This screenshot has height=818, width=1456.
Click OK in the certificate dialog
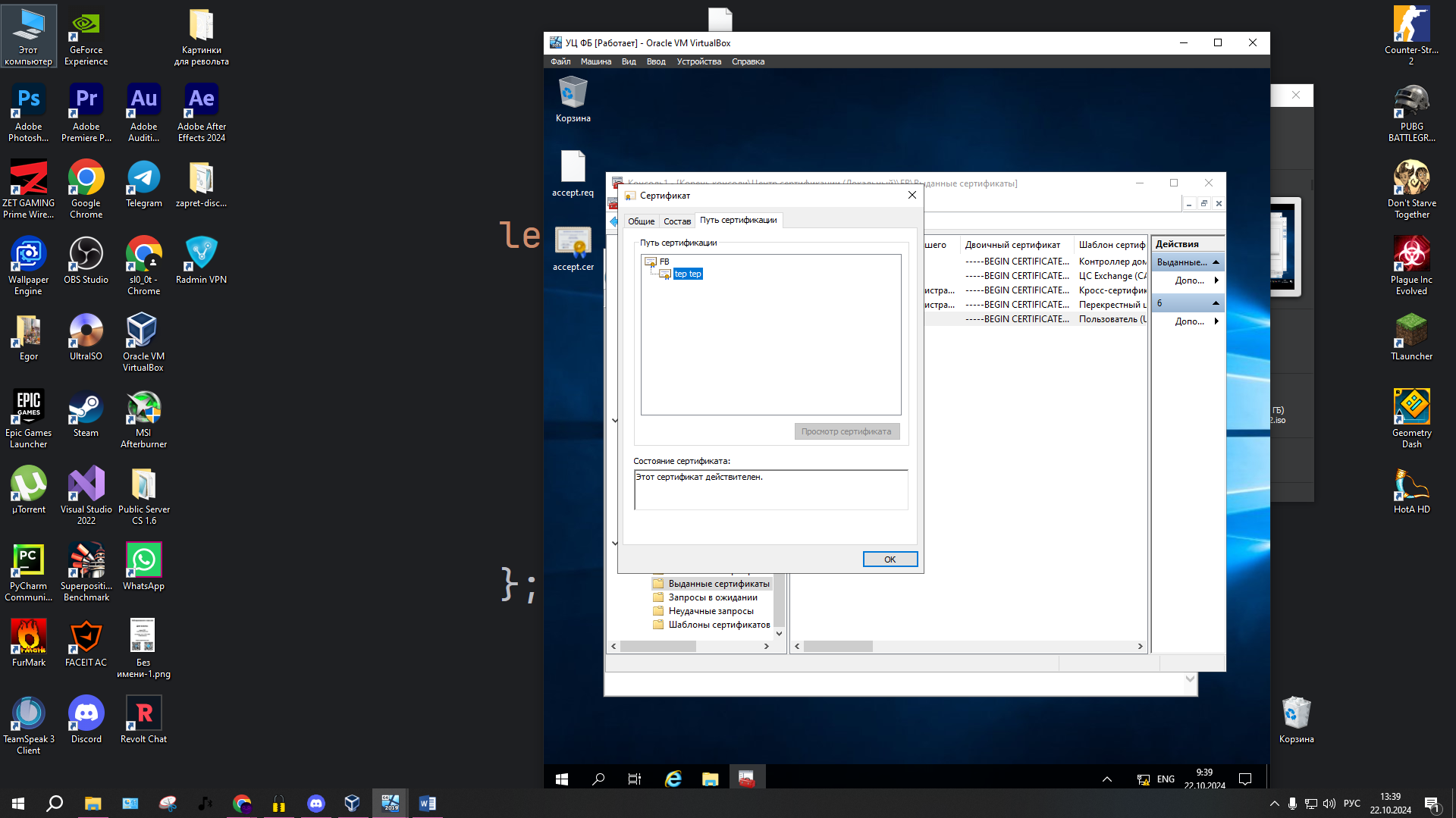[890, 559]
